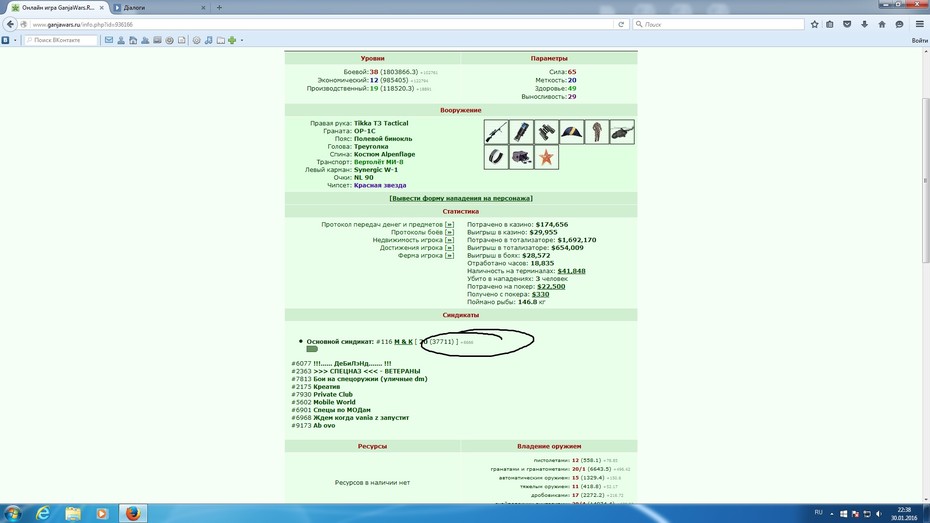Open the $330 poker received link
Image resolution: width=930 pixels, height=523 pixels.
[540, 294]
